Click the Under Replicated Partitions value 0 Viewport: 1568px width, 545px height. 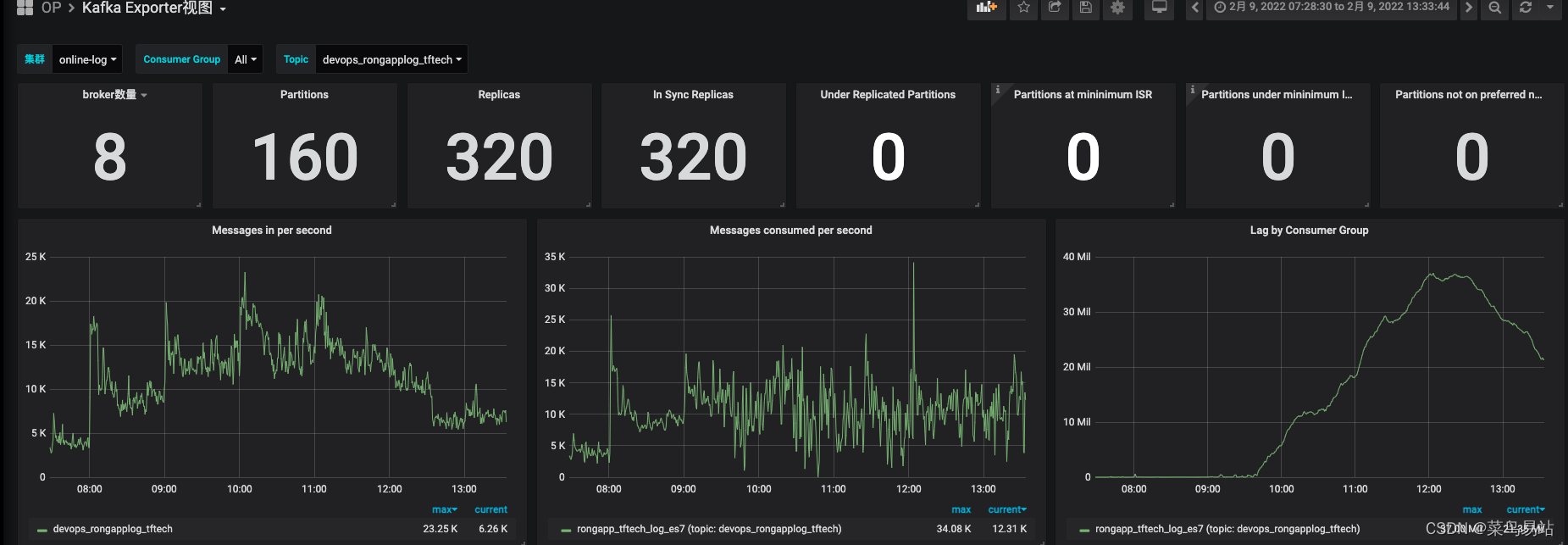point(889,158)
